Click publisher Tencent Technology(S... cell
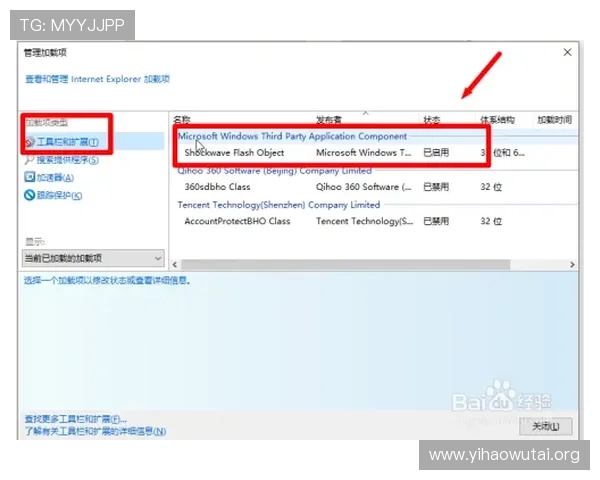This screenshot has width=600, height=480. tap(365, 221)
